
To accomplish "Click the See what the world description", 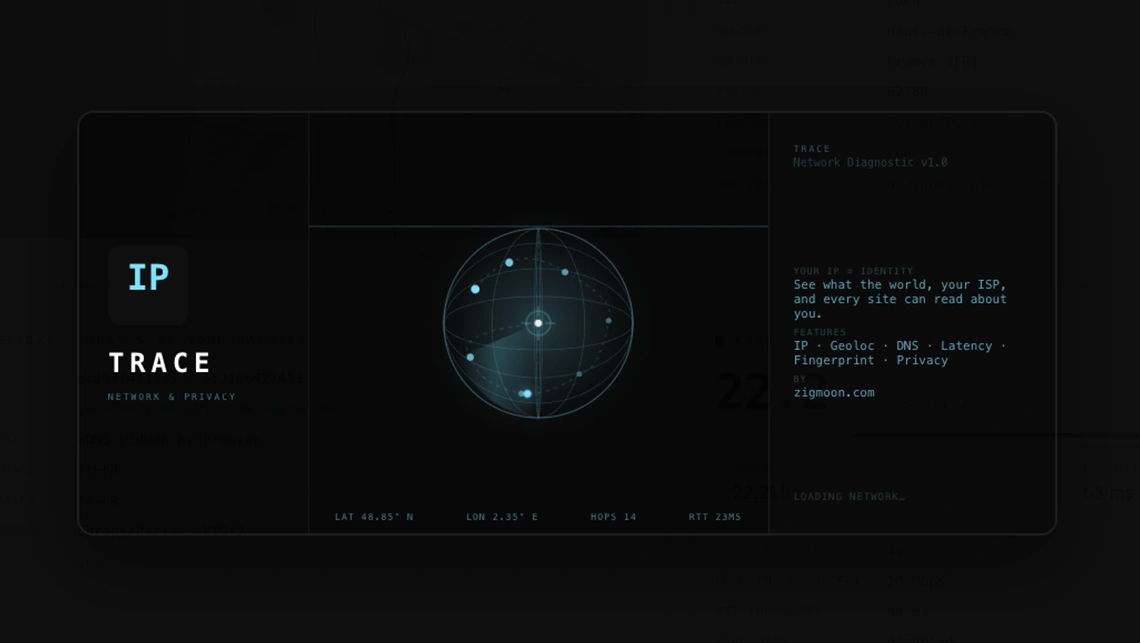I will pyautogui.click(x=900, y=299).
